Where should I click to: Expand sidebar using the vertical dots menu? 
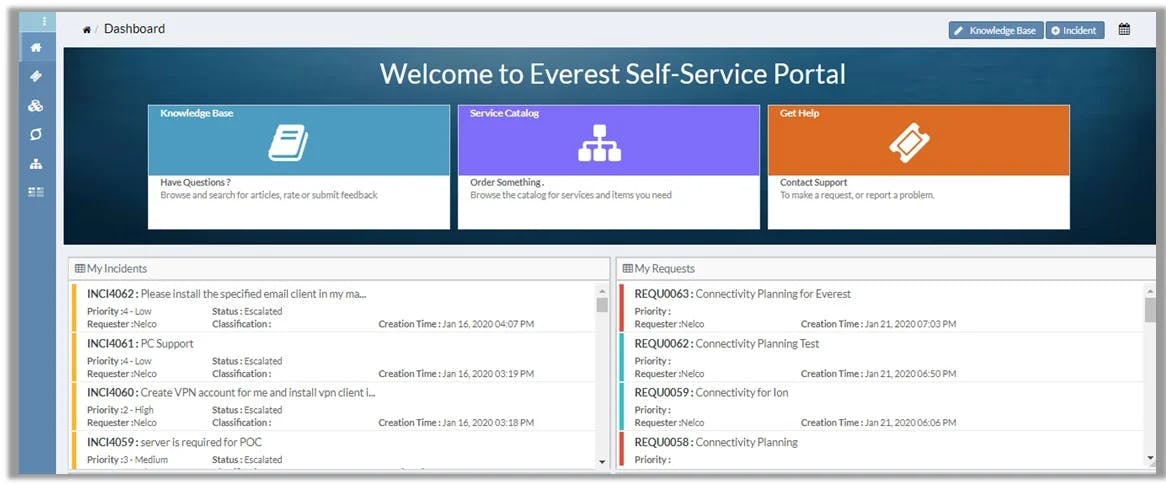pos(43,21)
